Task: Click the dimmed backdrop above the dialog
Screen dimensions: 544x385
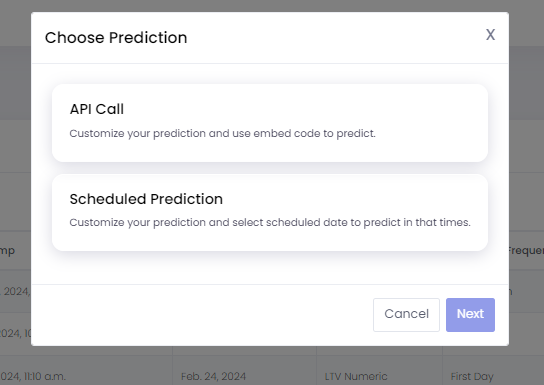Action: point(271,6)
